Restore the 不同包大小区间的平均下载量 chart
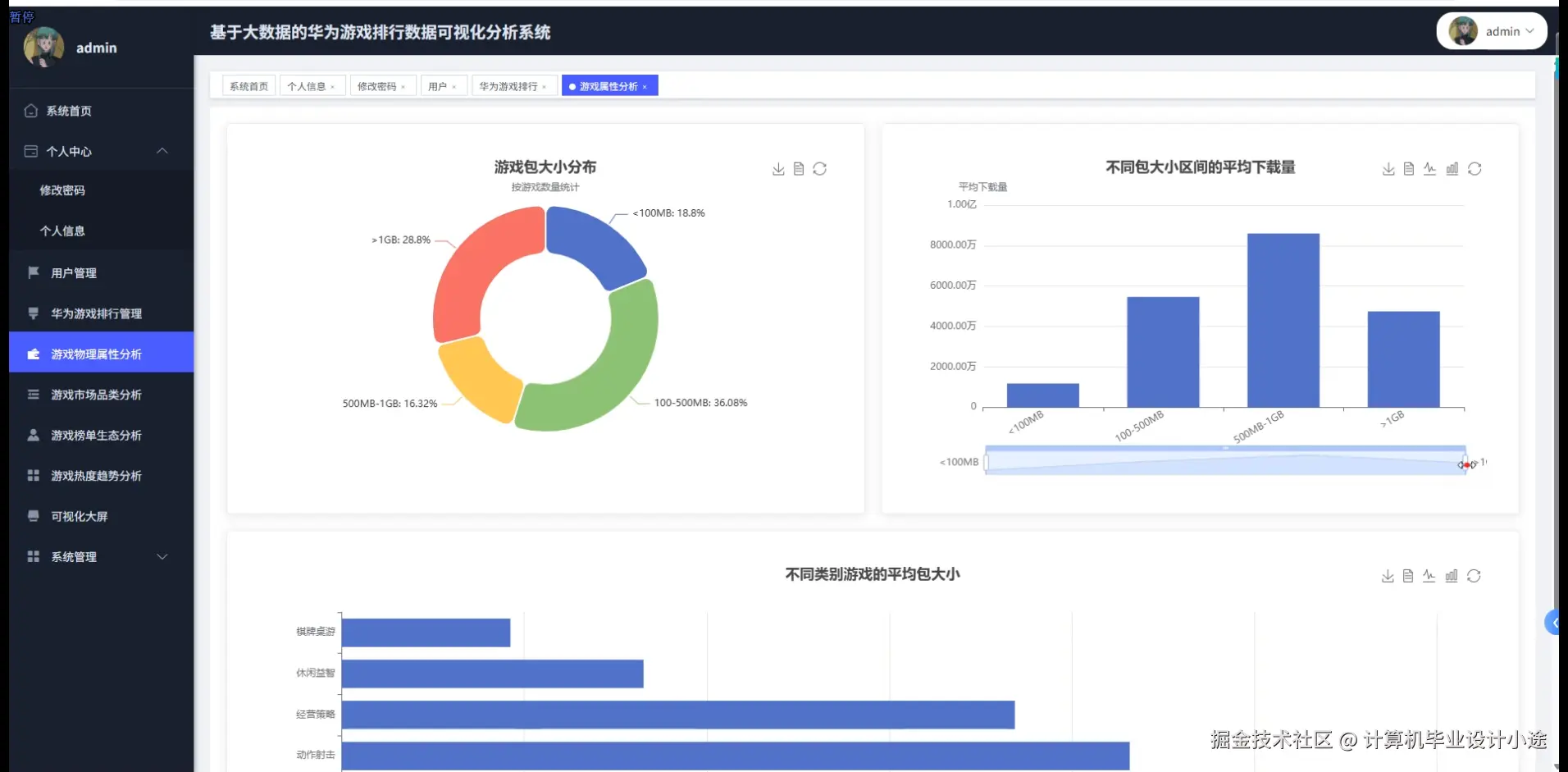Screen dimensions: 1568x772 [1475, 169]
